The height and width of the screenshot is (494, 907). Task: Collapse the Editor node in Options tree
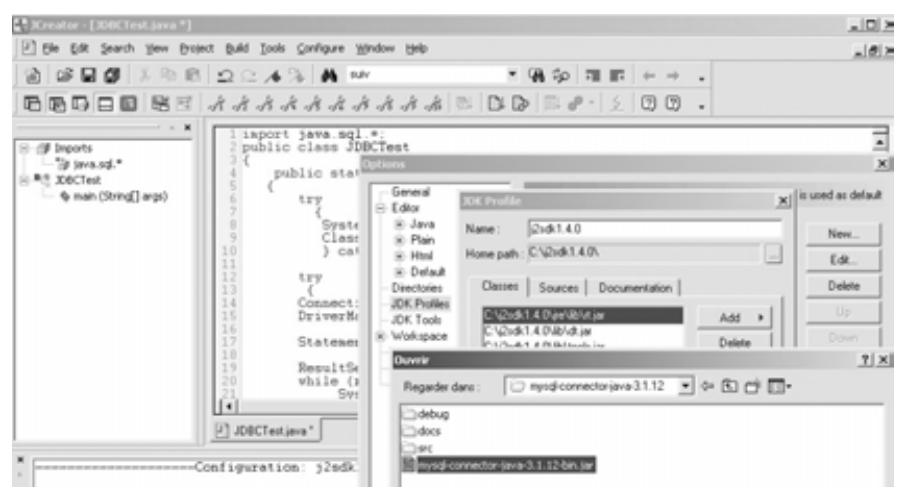(x=381, y=208)
